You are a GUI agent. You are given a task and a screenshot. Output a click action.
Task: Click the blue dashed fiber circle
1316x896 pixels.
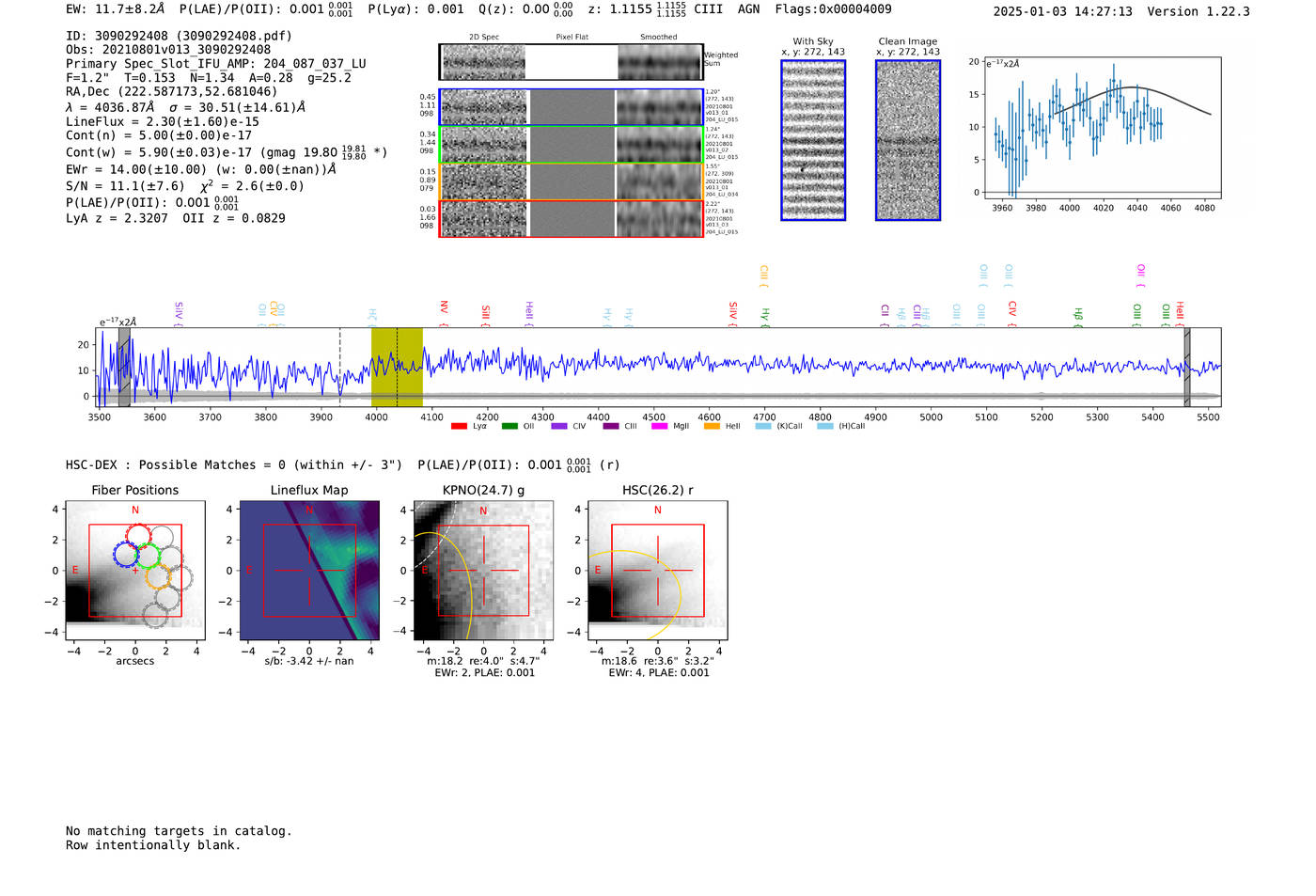[127, 554]
